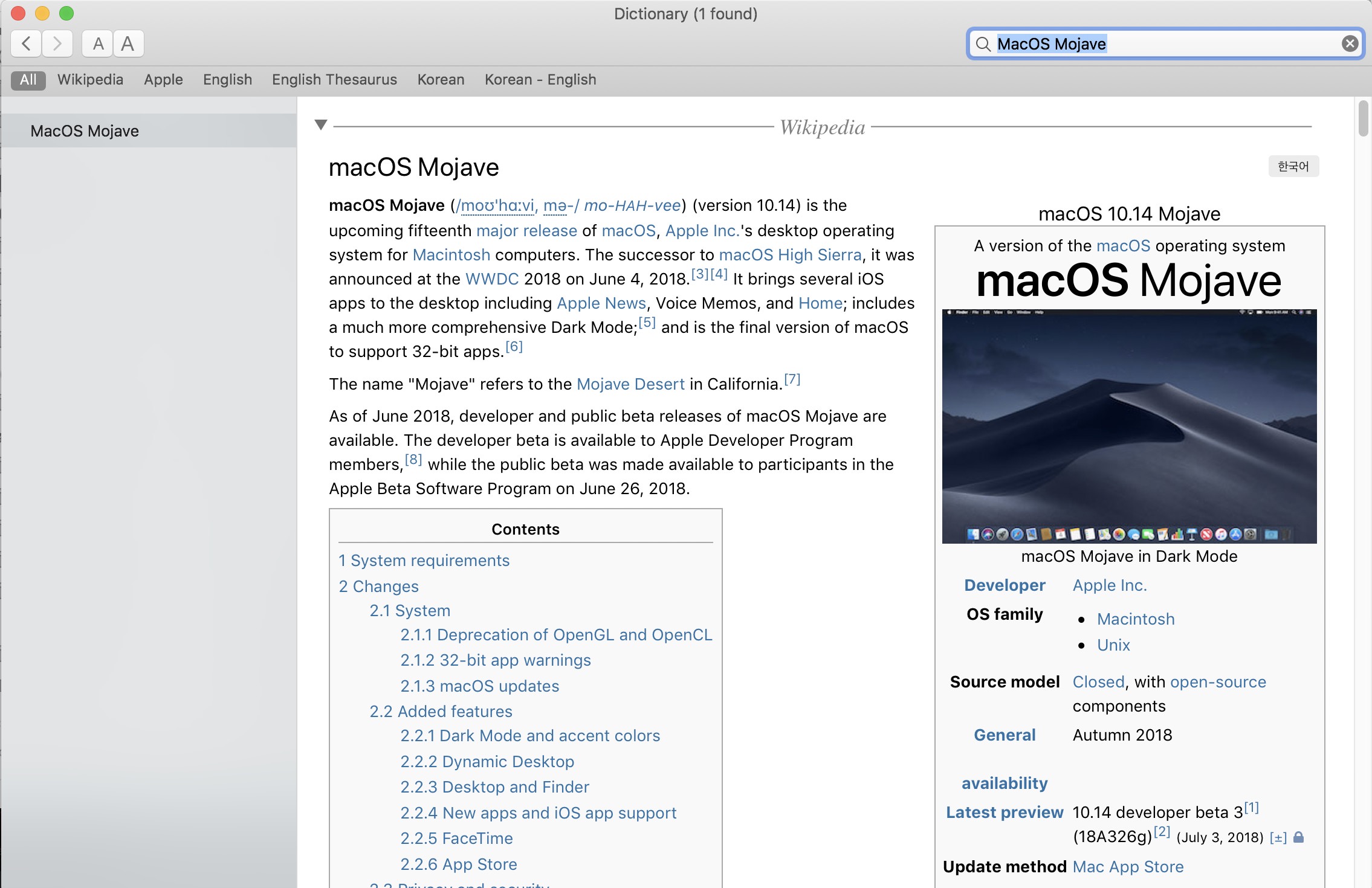The width and height of the screenshot is (1372, 888).
Task: Click the Korean - English dictionary toggle
Action: click(540, 79)
